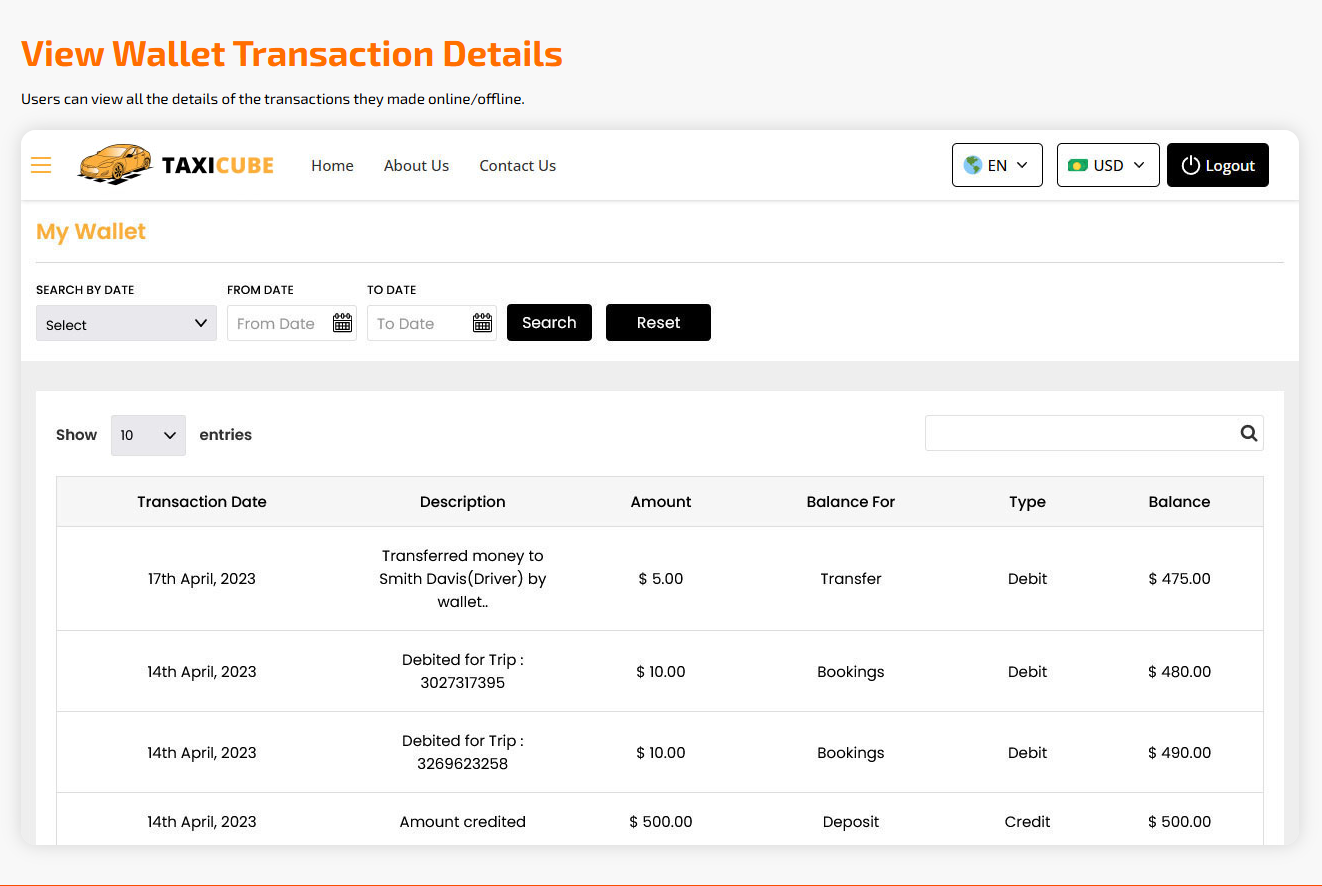Click the table search text box
This screenshot has height=886, width=1322.
click(x=1094, y=433)
